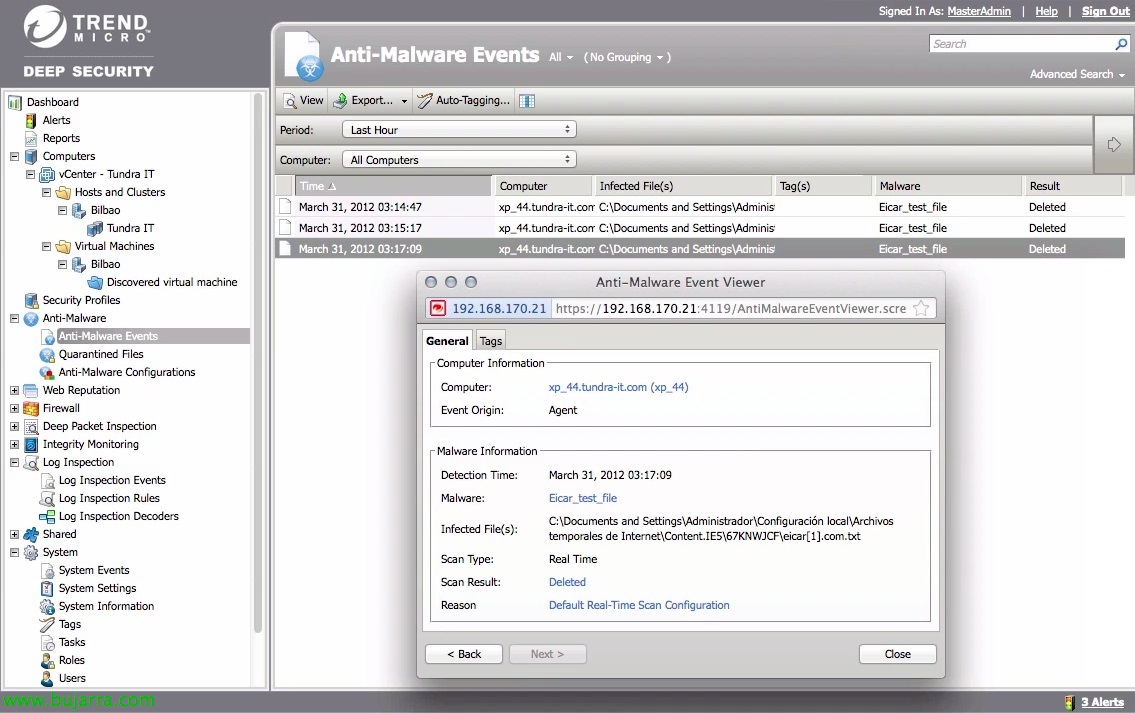The height and width of the screenshot is (713, 1135).
Task: Collapse the Virtual Machines node
Action: [46, 246]
